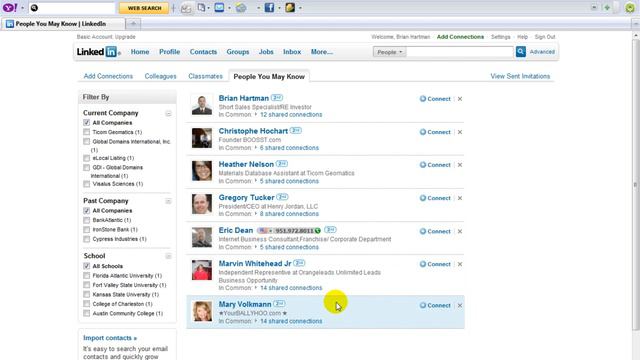The width and height of the screenshot is (640, 360).
Task: Go to the Home menu item
Action: [140, 52]
